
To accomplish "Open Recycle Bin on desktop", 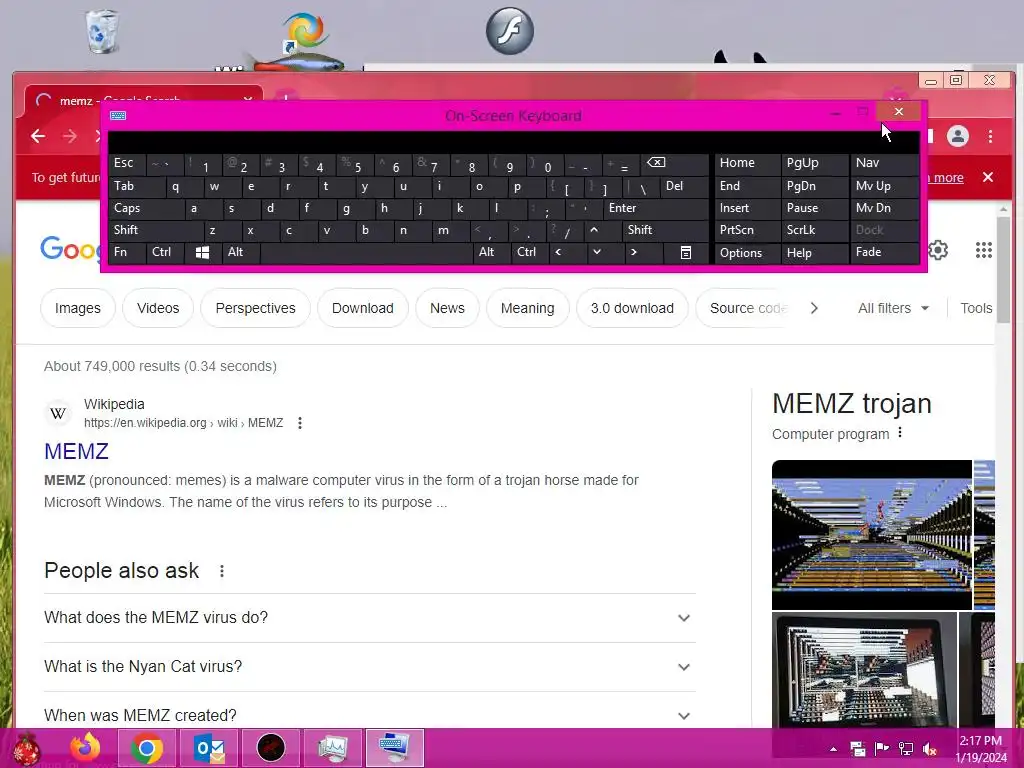I will click(102, 31).
